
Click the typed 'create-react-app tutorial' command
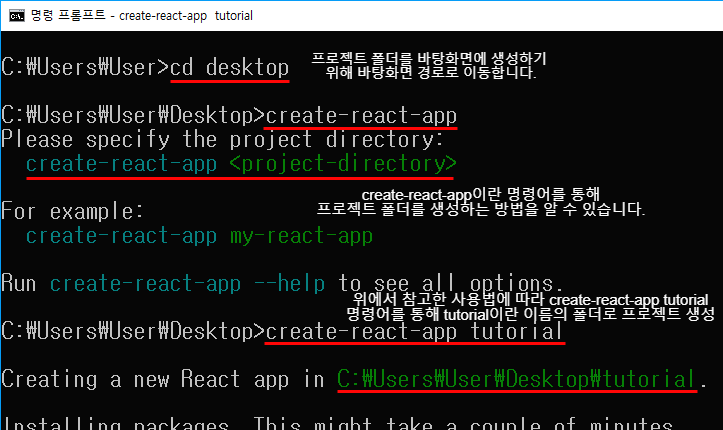pos(414,331)
